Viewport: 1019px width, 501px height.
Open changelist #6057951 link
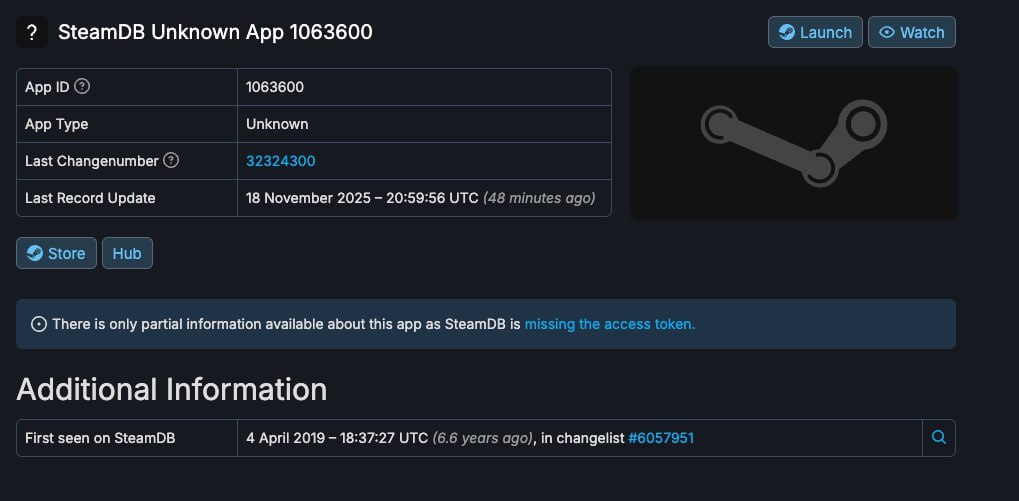(661, 438)
